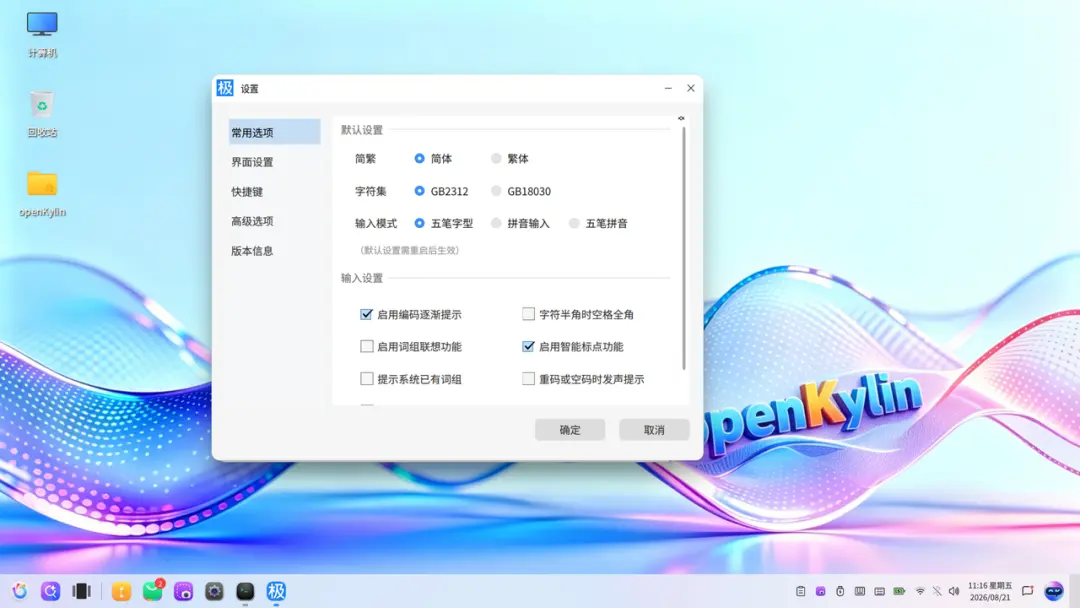Select 五笔字型 input mode
The image size is (1080, 608).
(x=419, y=223)
